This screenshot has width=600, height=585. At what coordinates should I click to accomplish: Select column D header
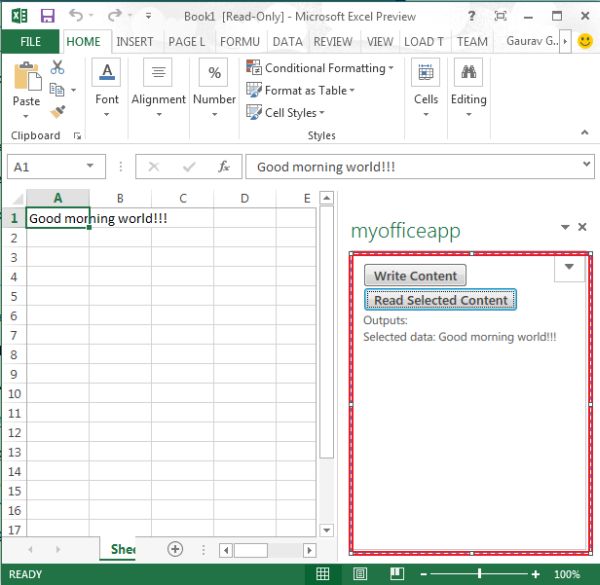point(245,198)
